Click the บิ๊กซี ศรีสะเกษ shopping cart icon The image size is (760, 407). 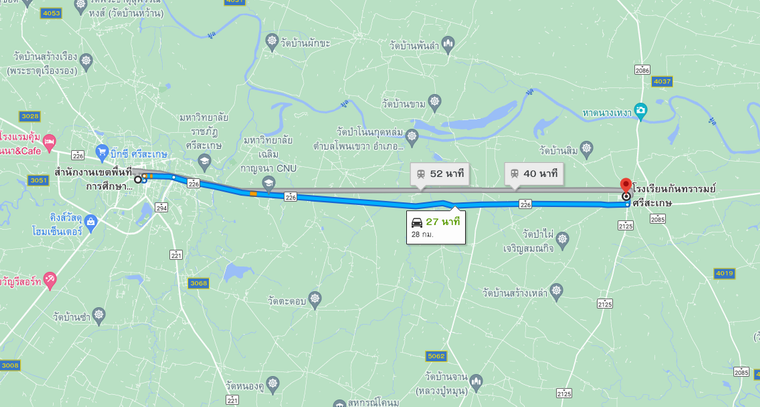pyautogui.click(x=102, y=153)
